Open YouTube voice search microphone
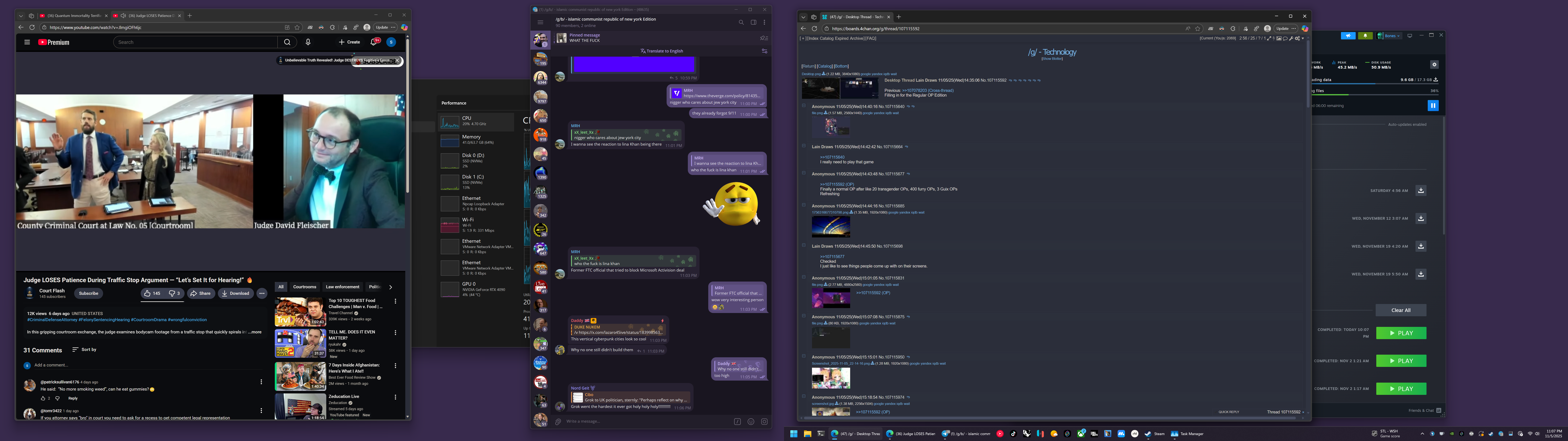The image size is (1568, 441). 308,42
